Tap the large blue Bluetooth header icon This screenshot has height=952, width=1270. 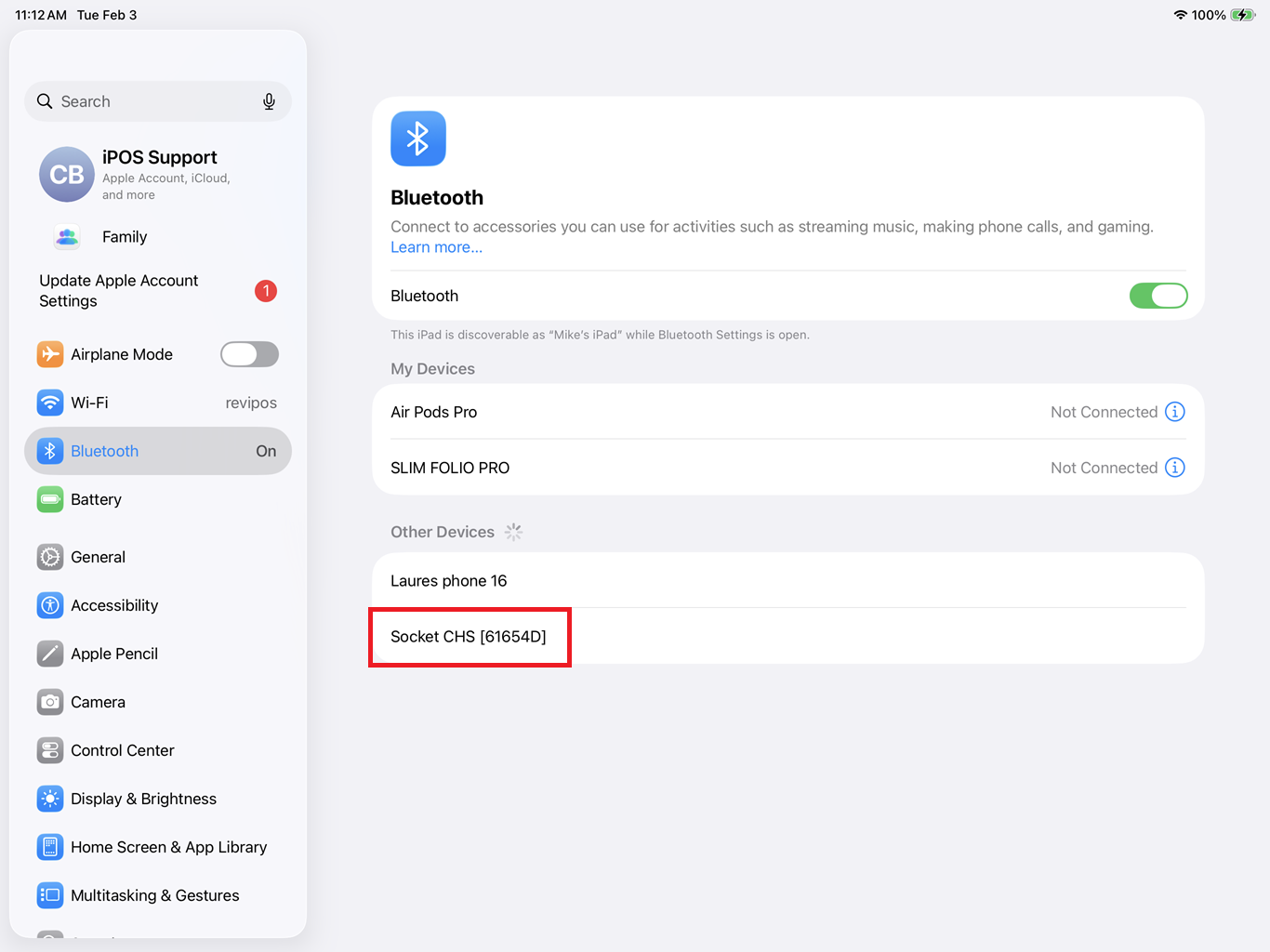pos(418,139)
